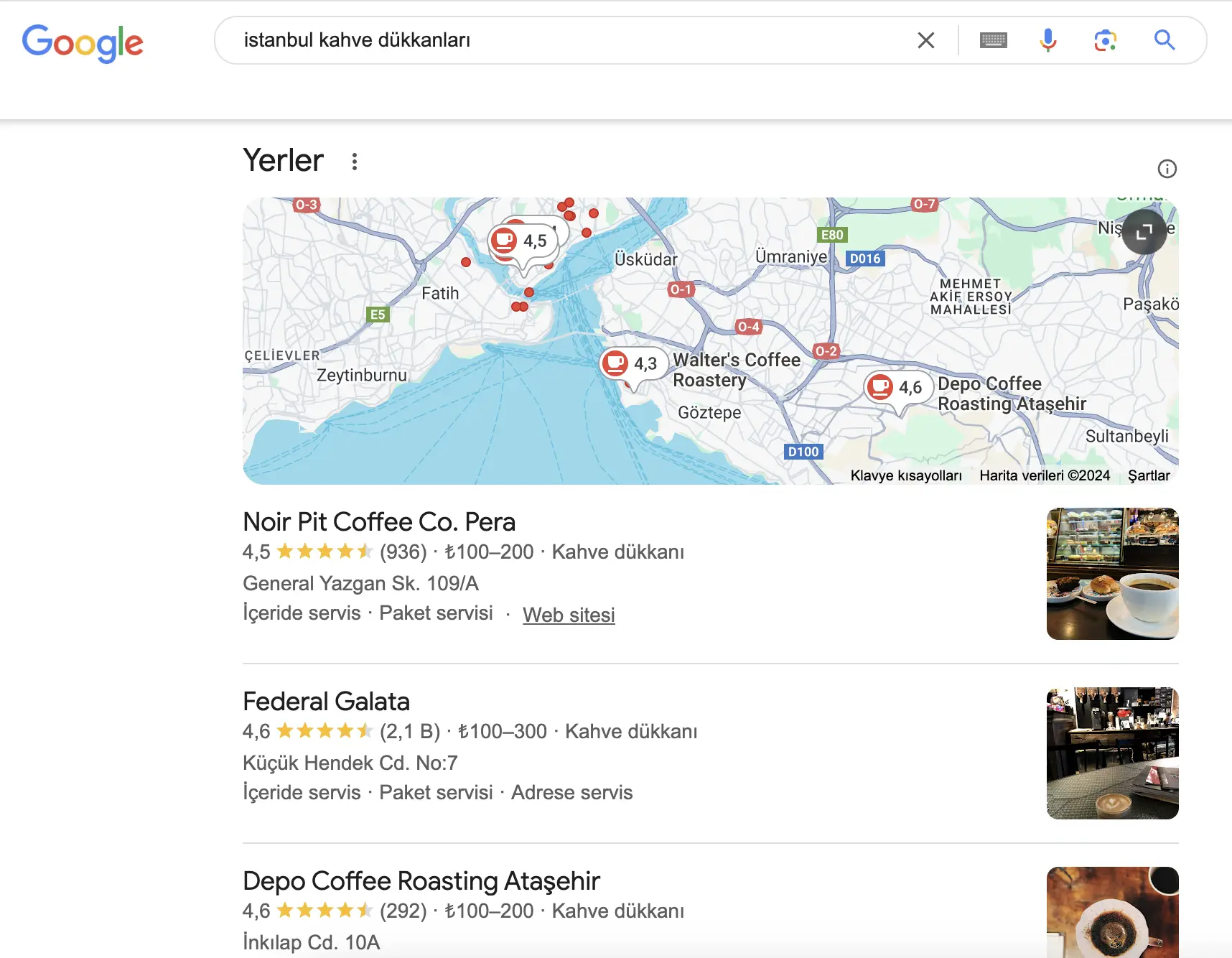Click the ÇELİEVLER label on map

(x=282, y=355)
